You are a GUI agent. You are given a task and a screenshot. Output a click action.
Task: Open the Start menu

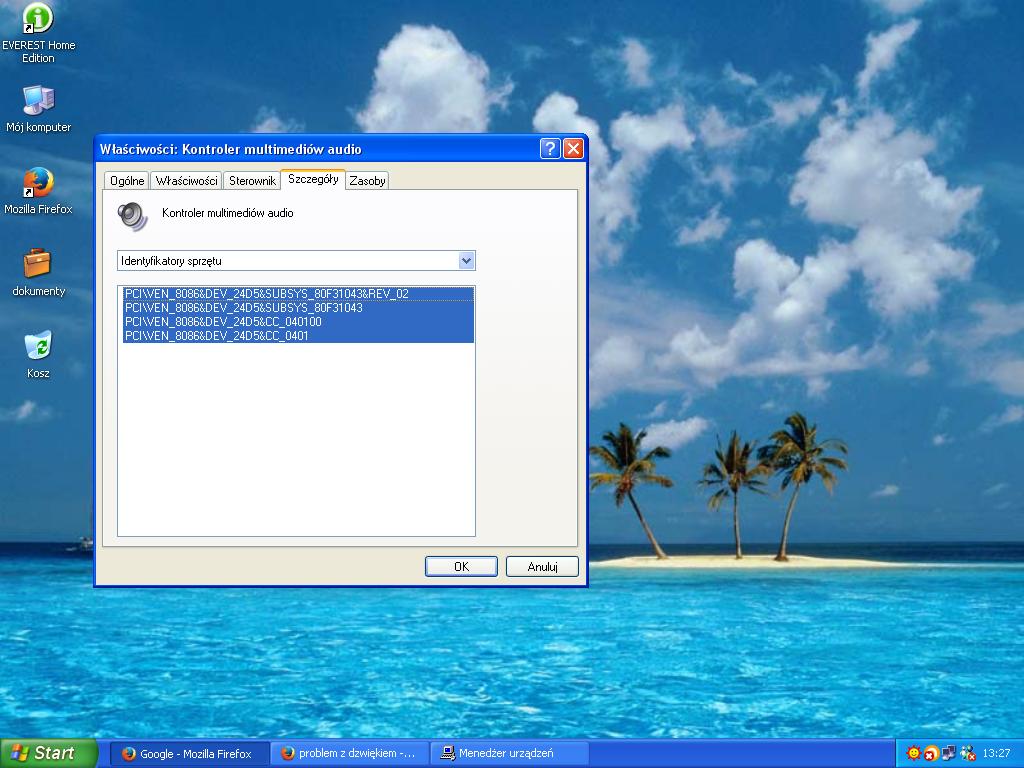pos(48,753)
